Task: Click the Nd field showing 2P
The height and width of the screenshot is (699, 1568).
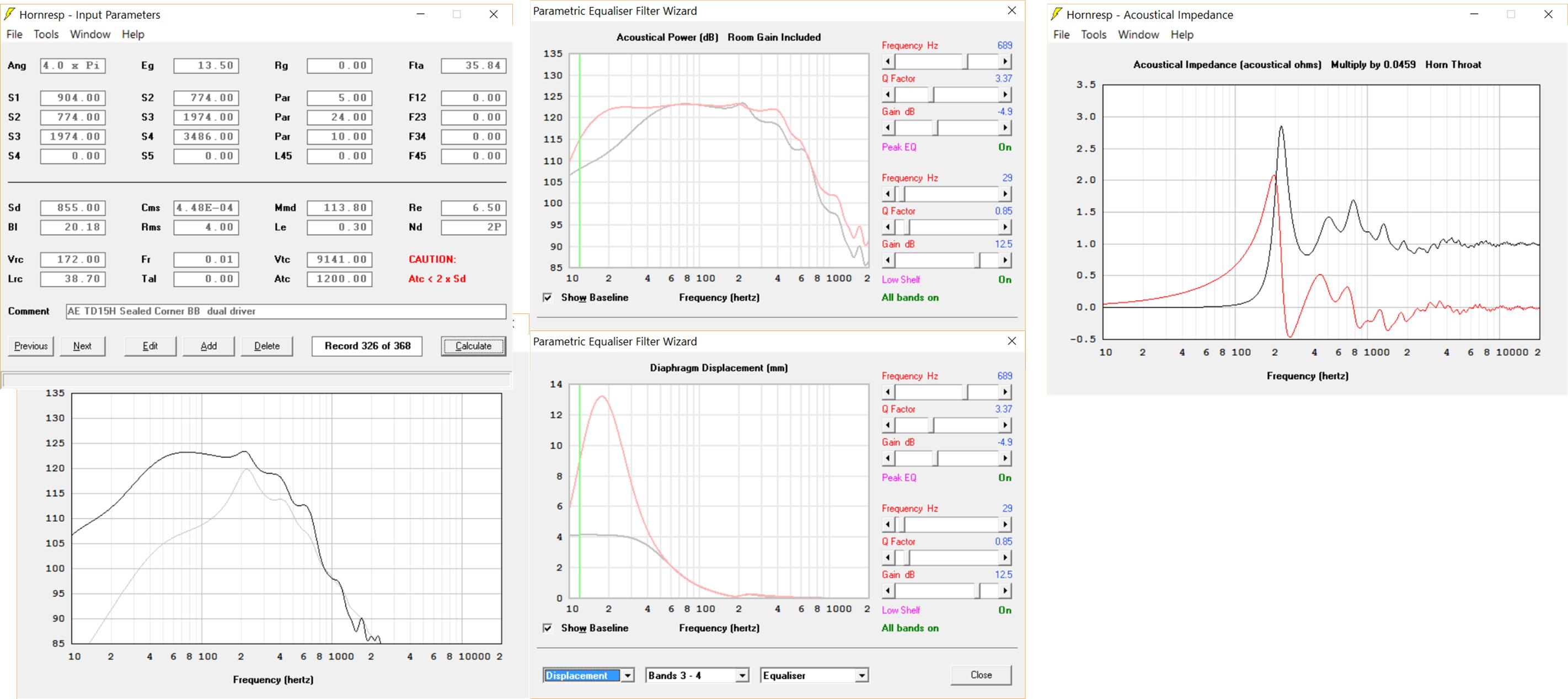Action: point(474,228)
